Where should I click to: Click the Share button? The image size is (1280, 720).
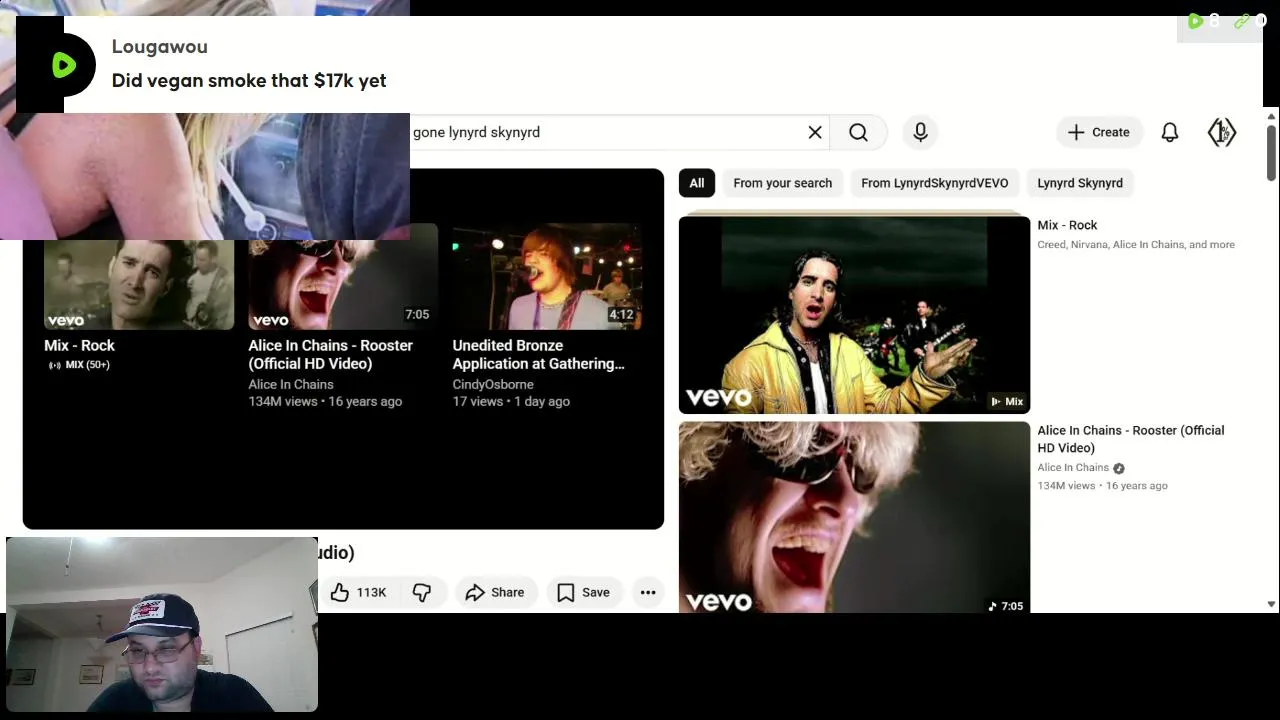496,592
